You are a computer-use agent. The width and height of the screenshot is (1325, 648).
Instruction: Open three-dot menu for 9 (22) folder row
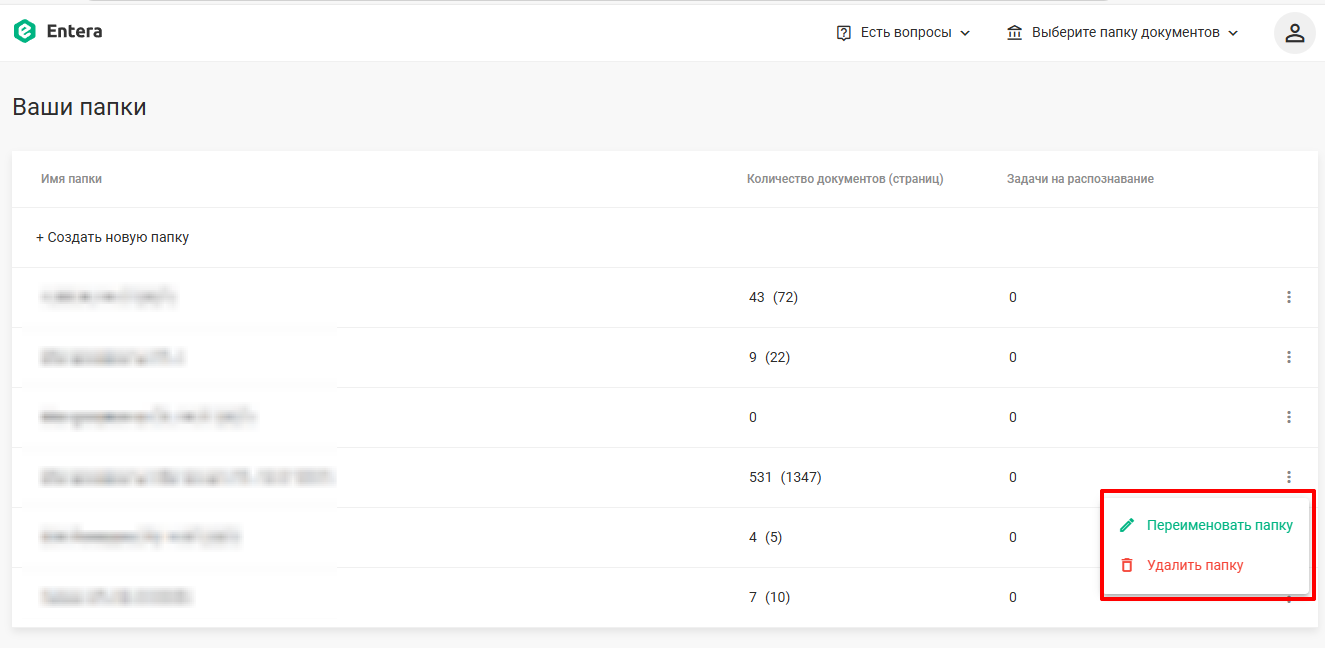1289,357
